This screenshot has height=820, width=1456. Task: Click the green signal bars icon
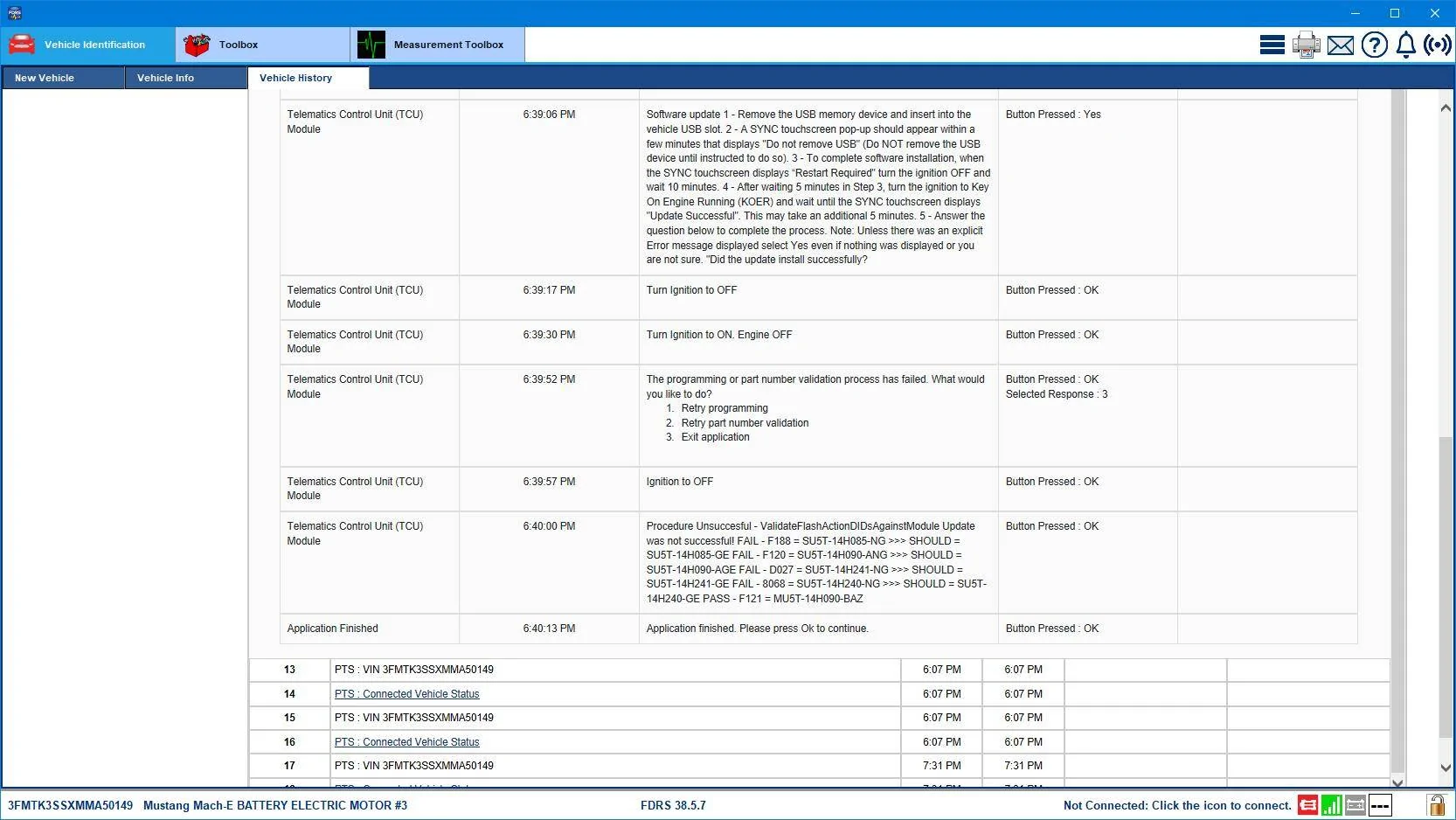coord(1331,805)
